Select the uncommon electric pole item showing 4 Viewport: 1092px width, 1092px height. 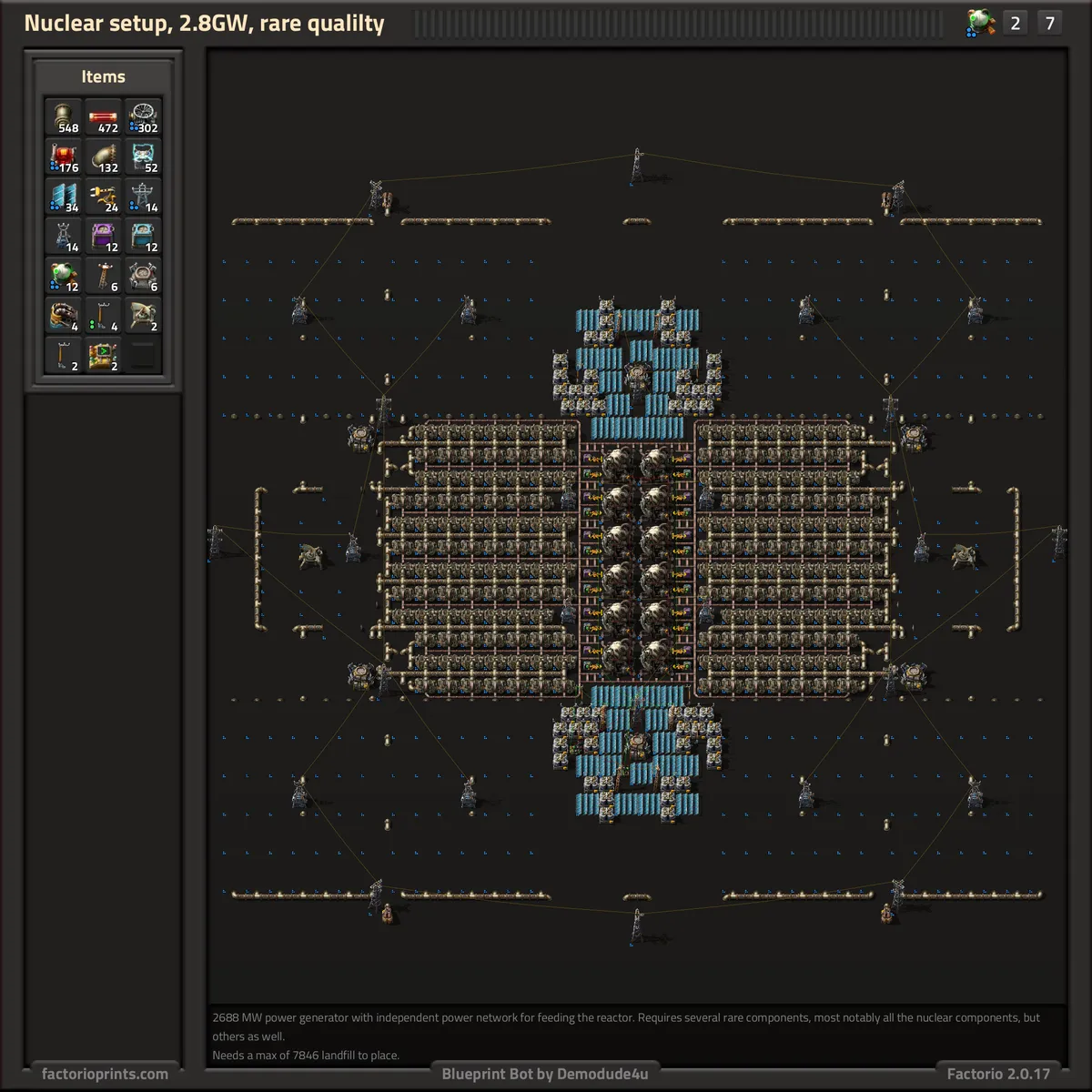point(104,316)
